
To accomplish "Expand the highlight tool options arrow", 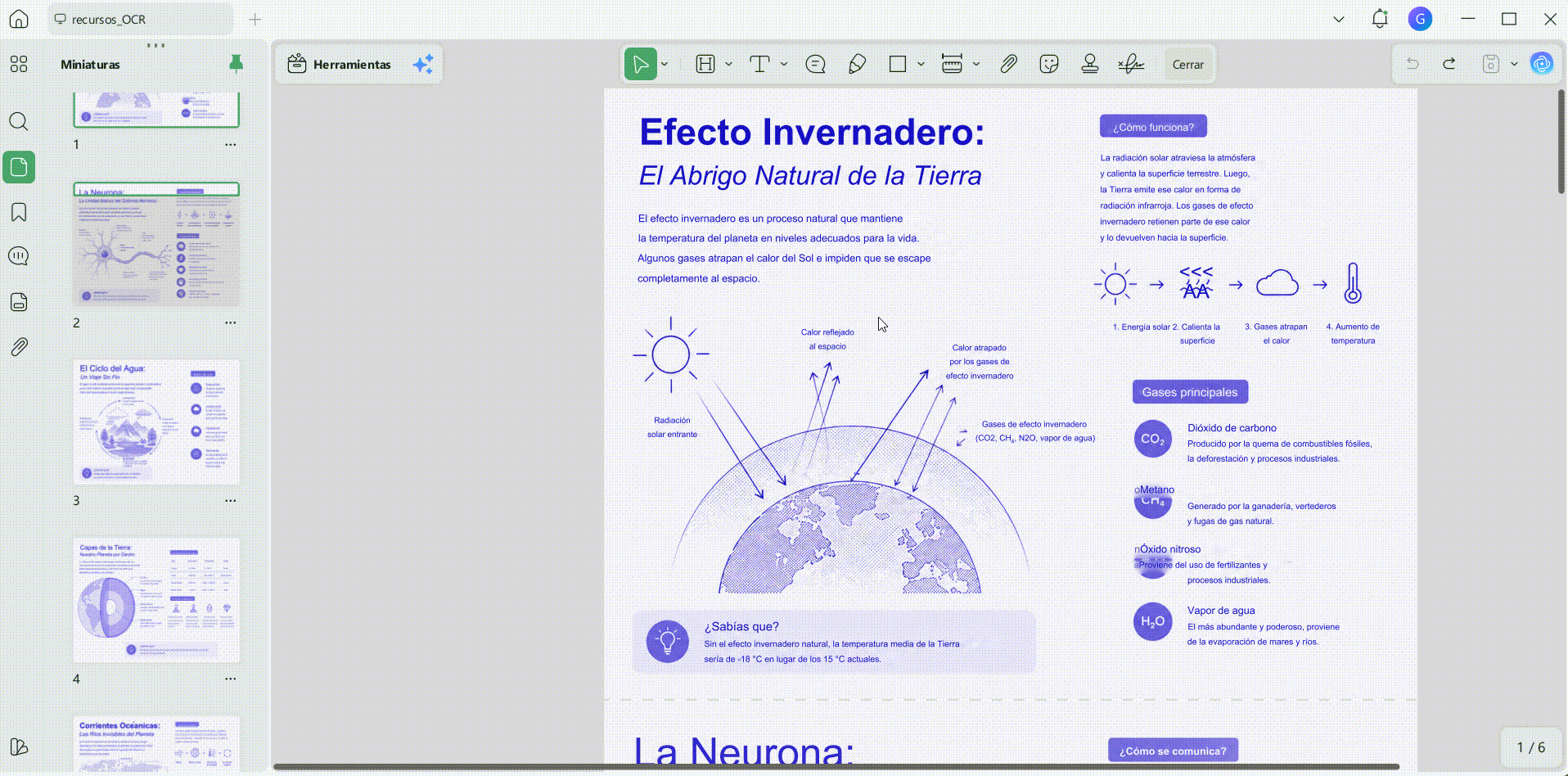I will click(x=728, y=65).
